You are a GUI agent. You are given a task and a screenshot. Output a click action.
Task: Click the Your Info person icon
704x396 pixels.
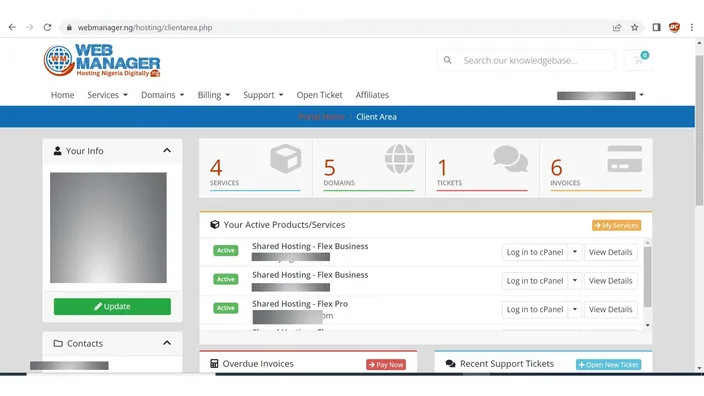(x=57, y=151)
